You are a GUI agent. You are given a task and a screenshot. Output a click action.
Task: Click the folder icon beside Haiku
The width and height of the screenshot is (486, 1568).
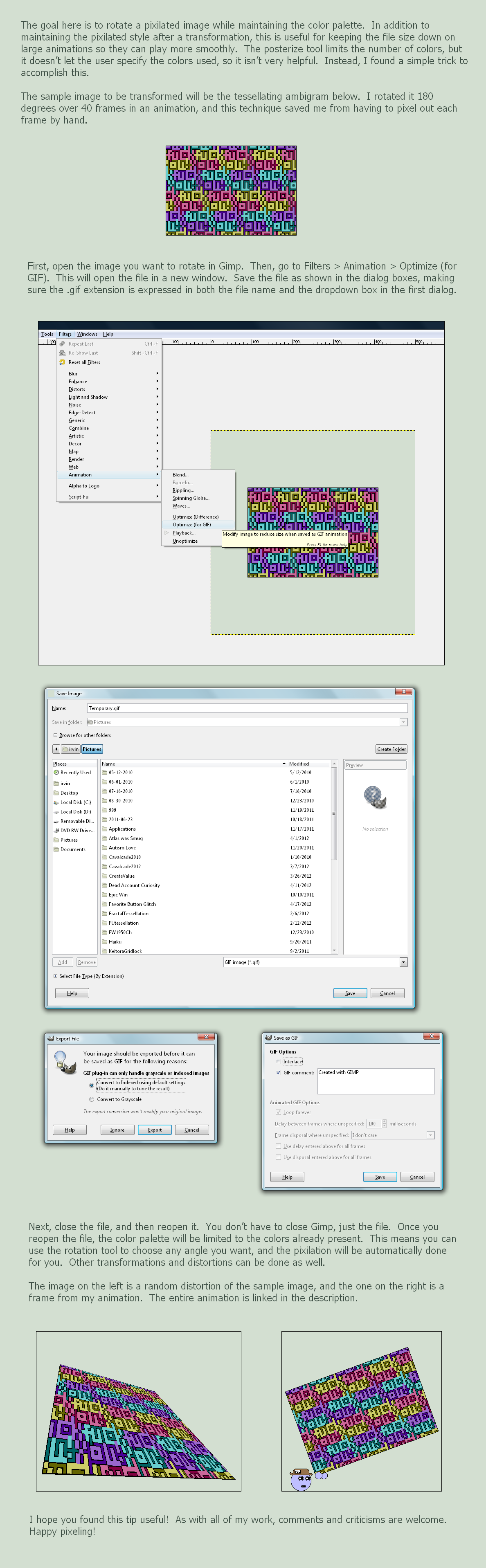[x=104, y=941]
